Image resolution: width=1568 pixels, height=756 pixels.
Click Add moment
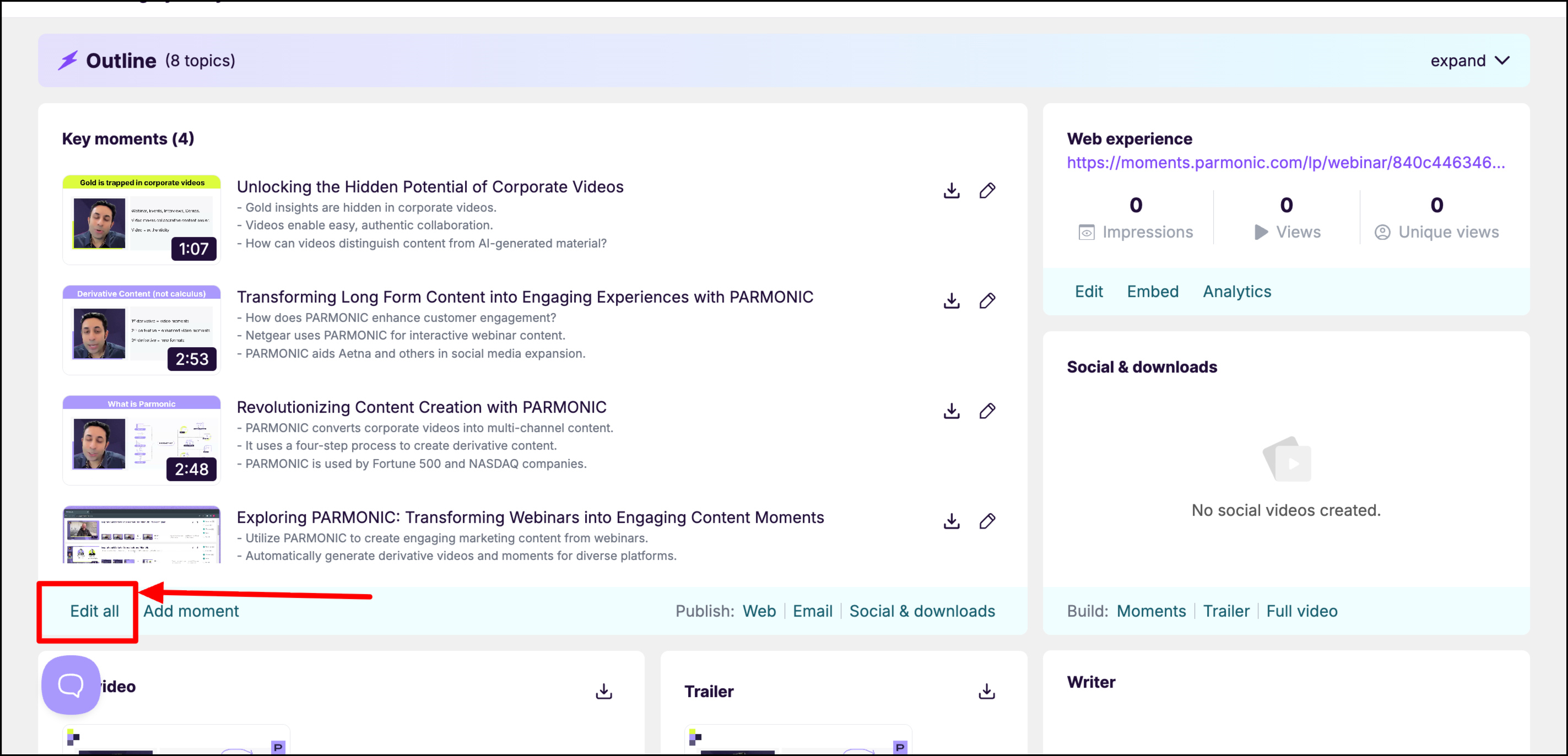(x=191, y=611)
